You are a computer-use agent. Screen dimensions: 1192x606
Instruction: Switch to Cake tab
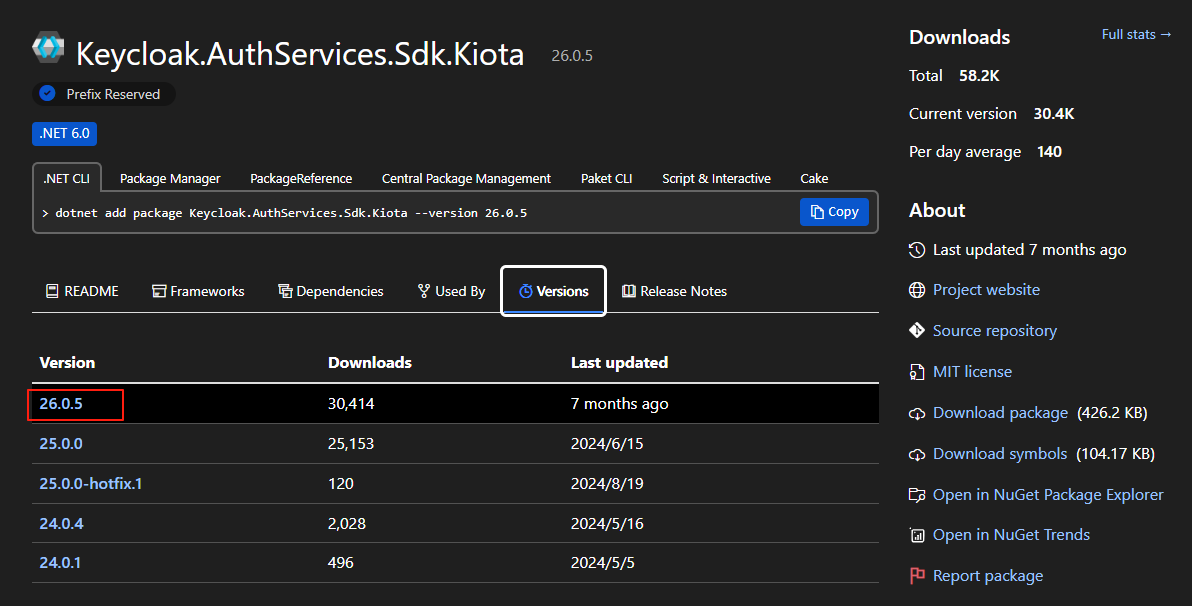[814, 179]
